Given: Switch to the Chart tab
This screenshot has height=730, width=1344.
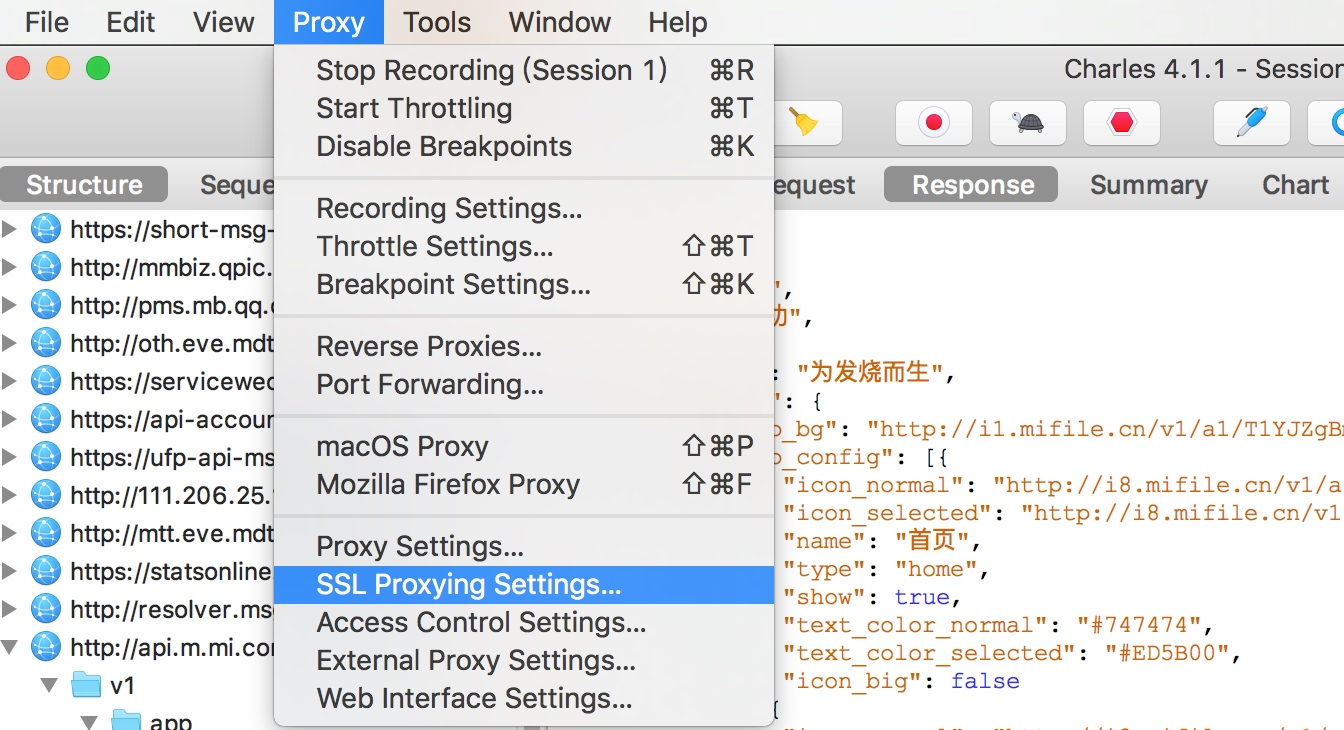Looking at the screenshot, I should pyautogui.click(x=1295, y=185).
